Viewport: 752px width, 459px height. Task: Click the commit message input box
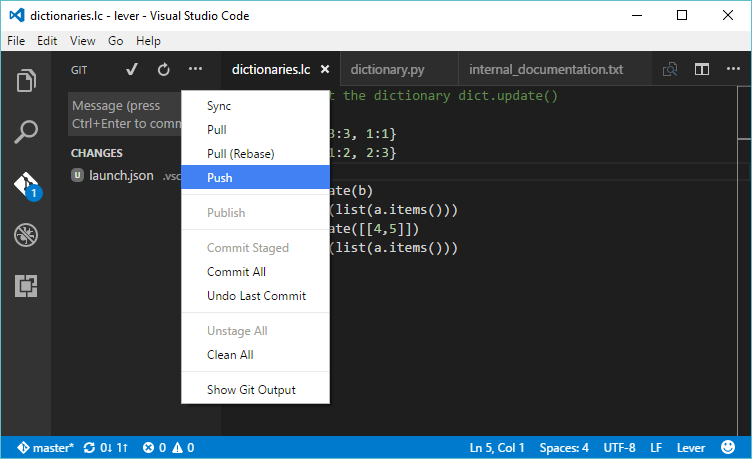124,115
